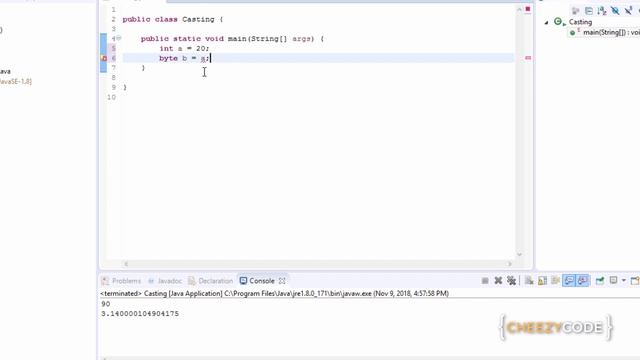640x360 pixels.
Task: Toggle Hide Static Fields and Methods in Outline
Action: tap(628, 11)
